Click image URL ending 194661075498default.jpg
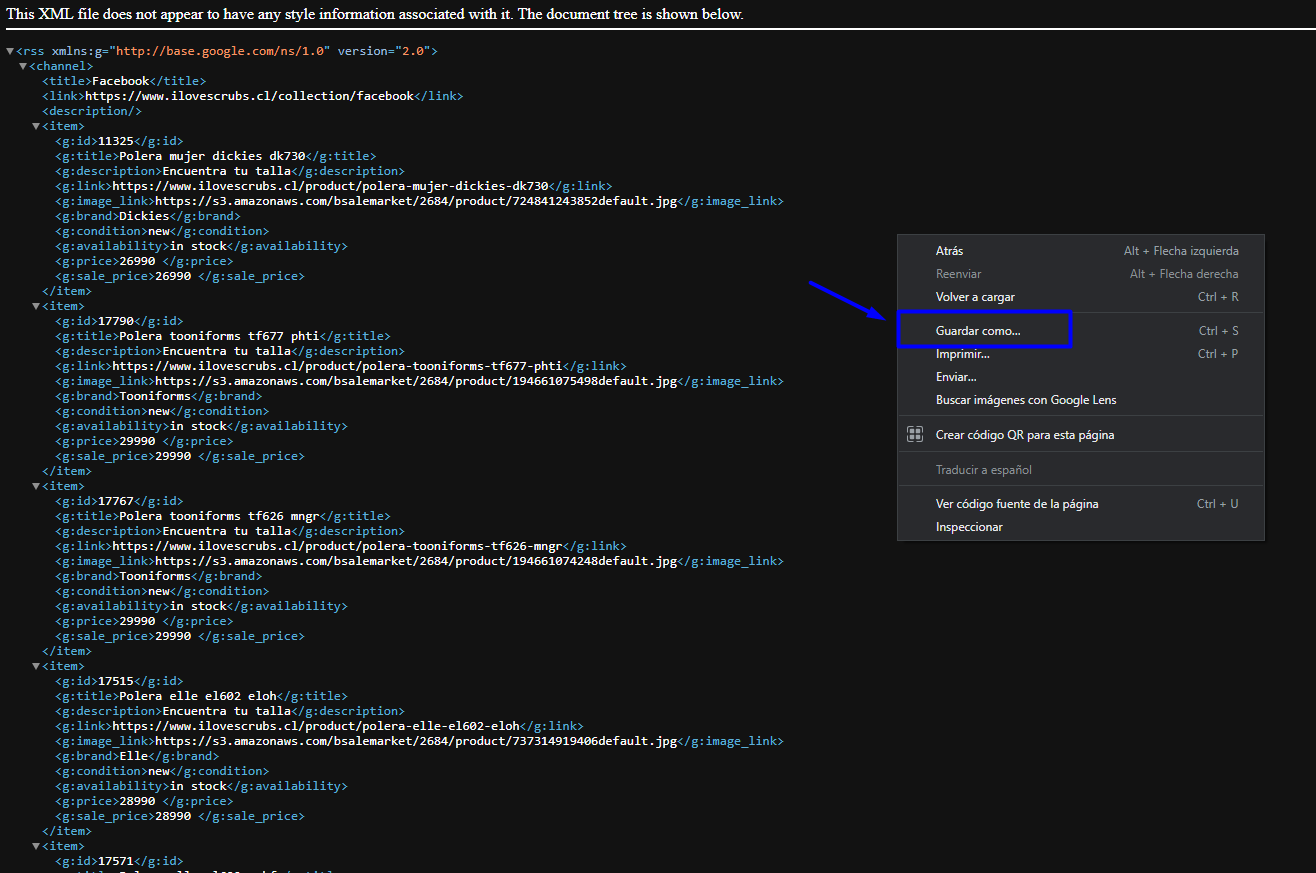 coord(416,381)
